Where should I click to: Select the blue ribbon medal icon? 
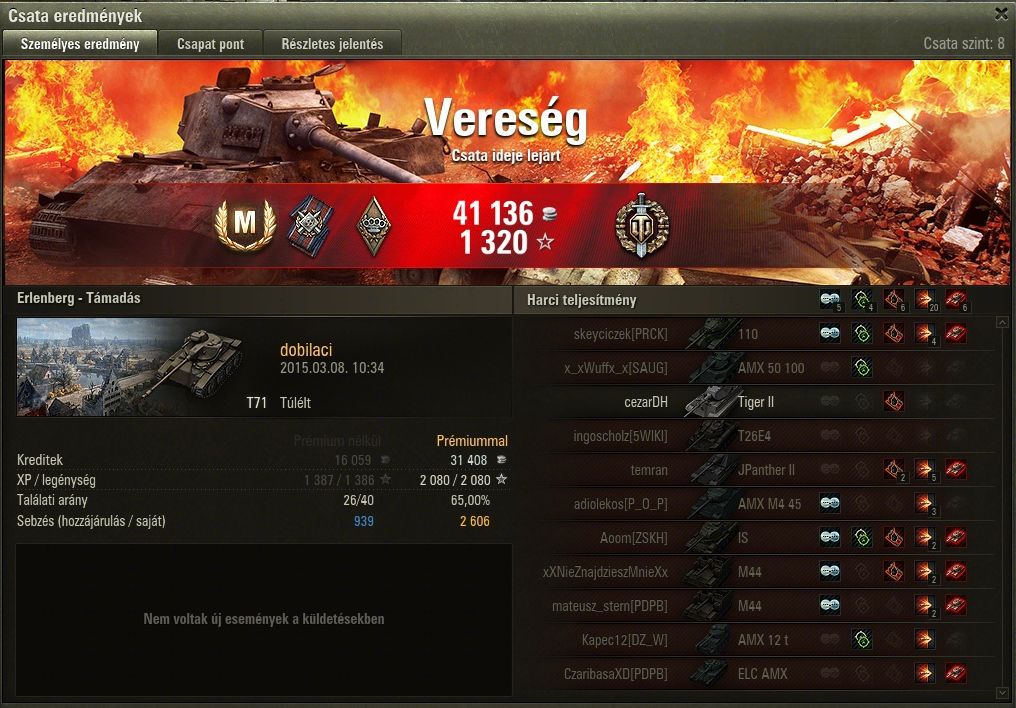tap(311, 225)
